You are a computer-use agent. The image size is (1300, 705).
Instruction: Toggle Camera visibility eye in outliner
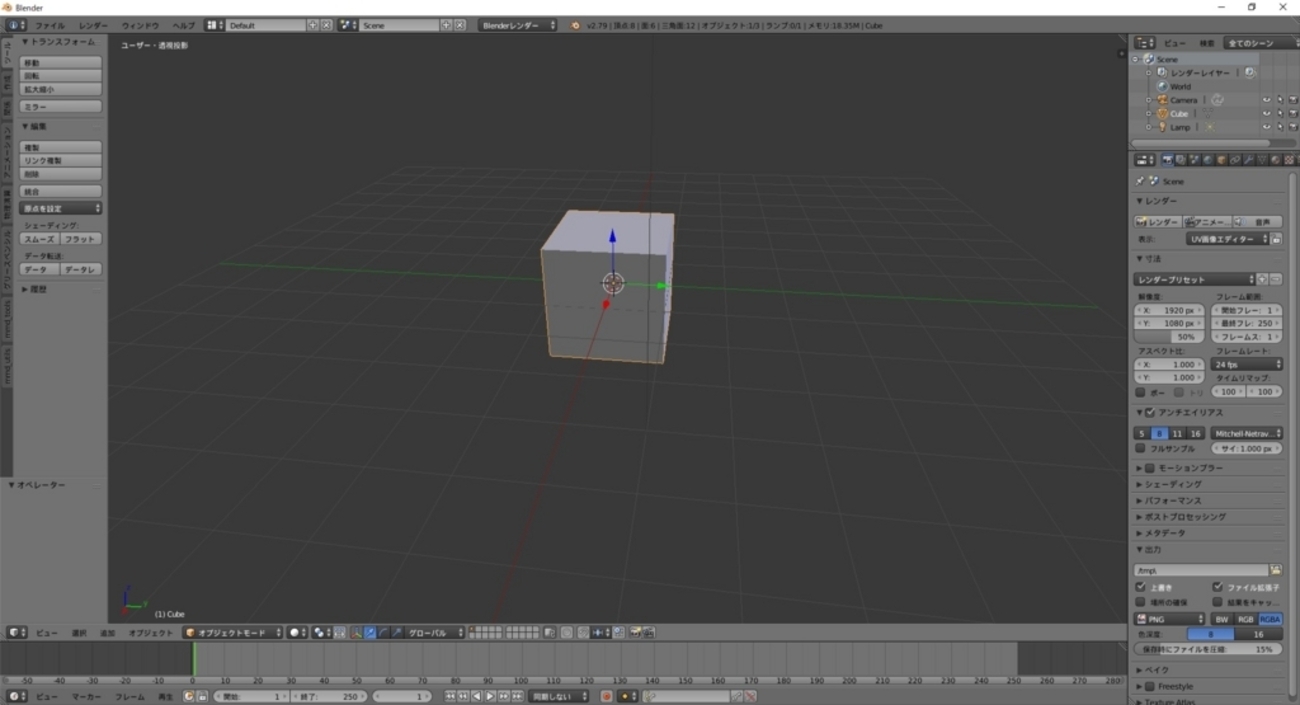pyautogui.click(x=1266, y=100)
